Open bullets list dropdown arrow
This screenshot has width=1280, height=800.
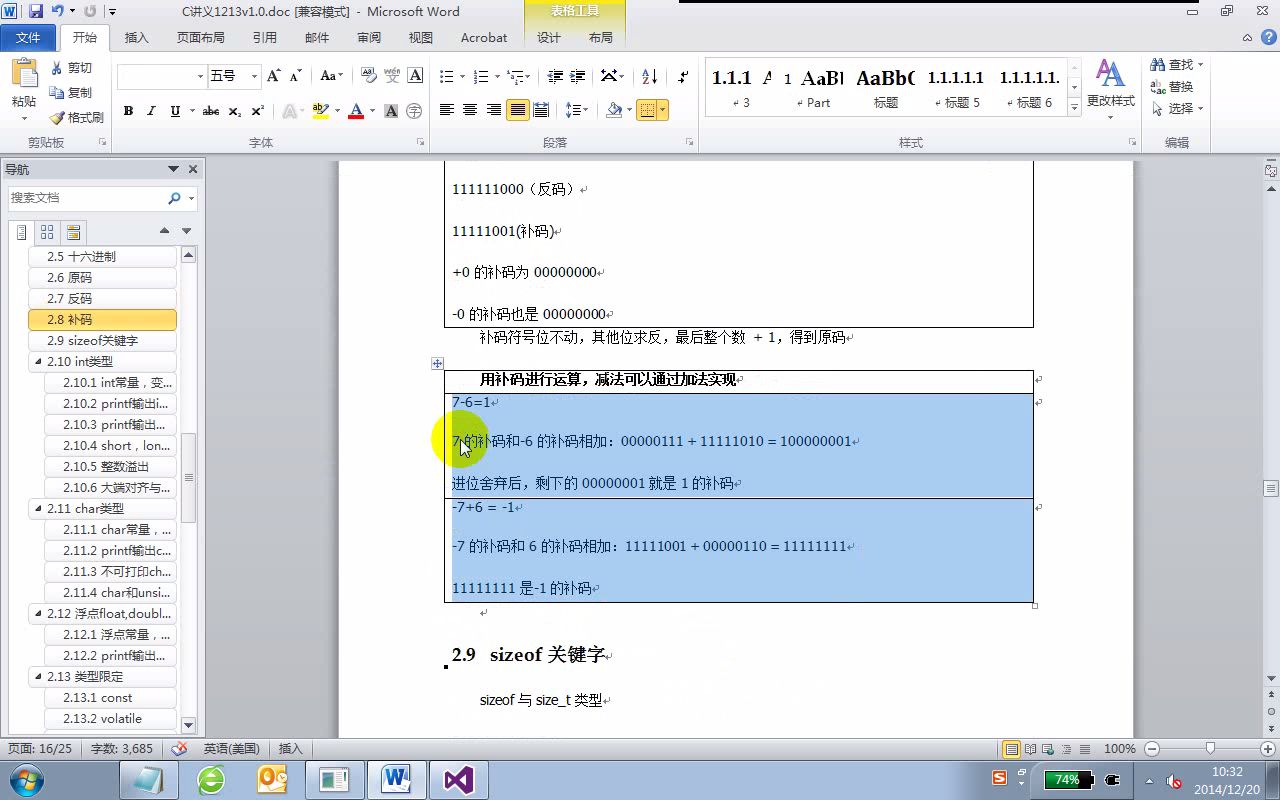pos(461,76)
